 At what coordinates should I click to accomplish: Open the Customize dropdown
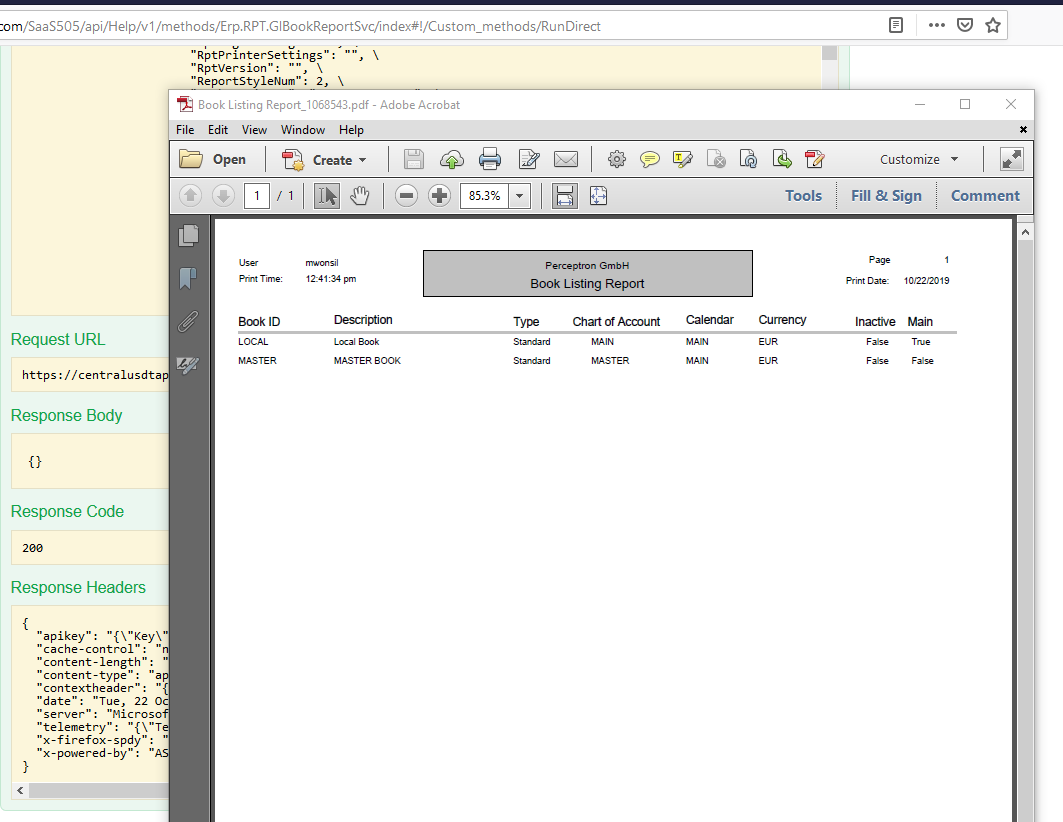click(917, 159)
